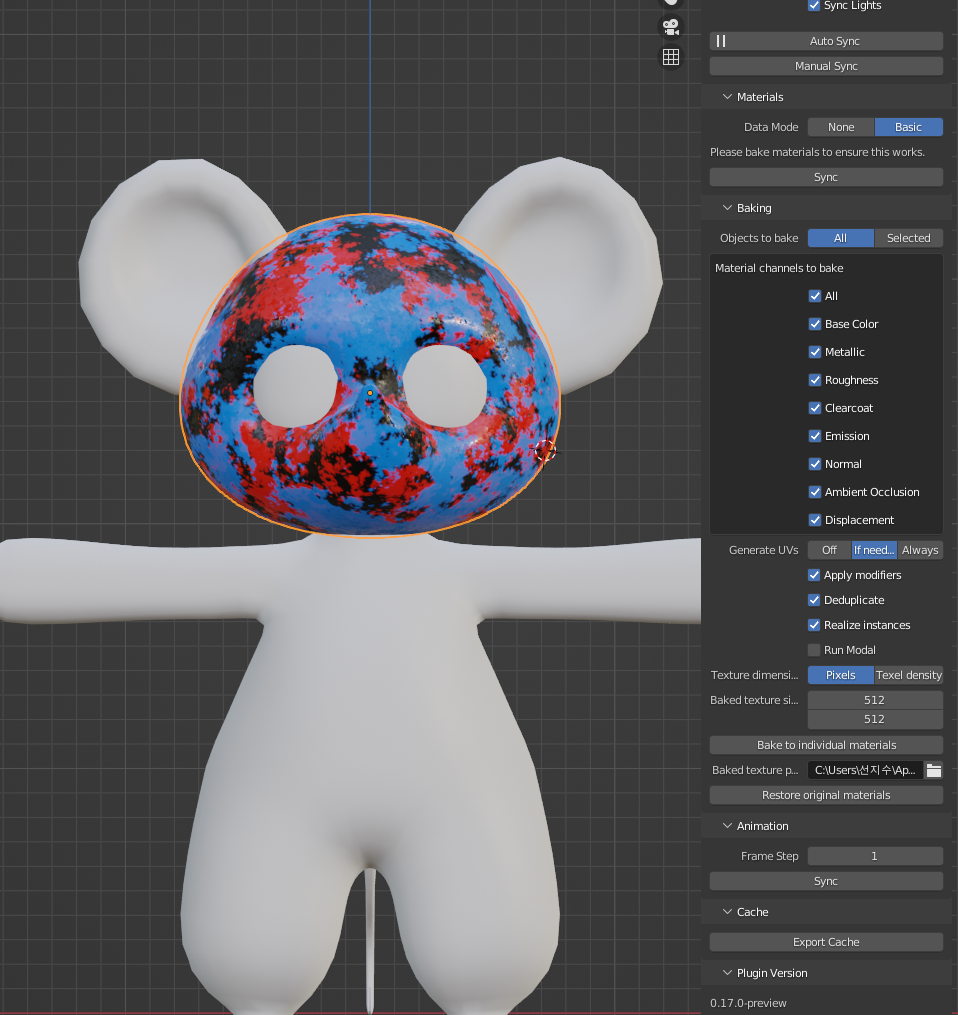Screen dimensions: 958x1015
Task: Collapse the Animation section
Action: click(x=728, y=826)
